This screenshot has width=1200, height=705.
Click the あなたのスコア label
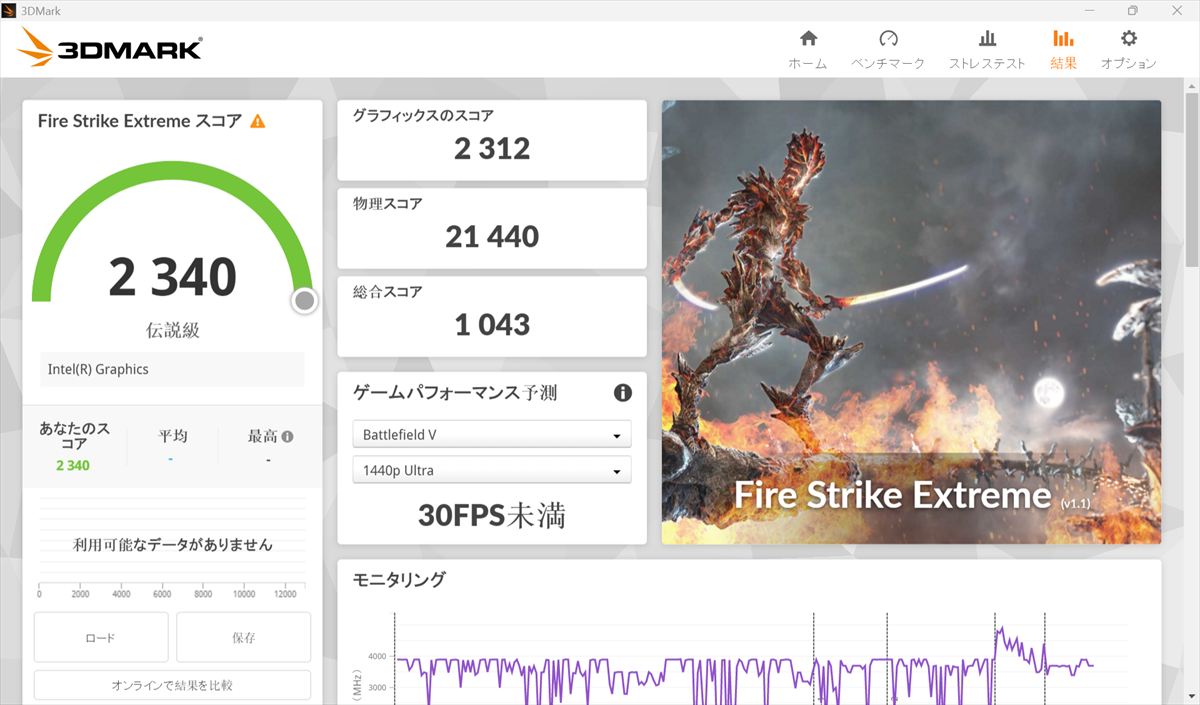pyautogui.click(x=75, y=436)
